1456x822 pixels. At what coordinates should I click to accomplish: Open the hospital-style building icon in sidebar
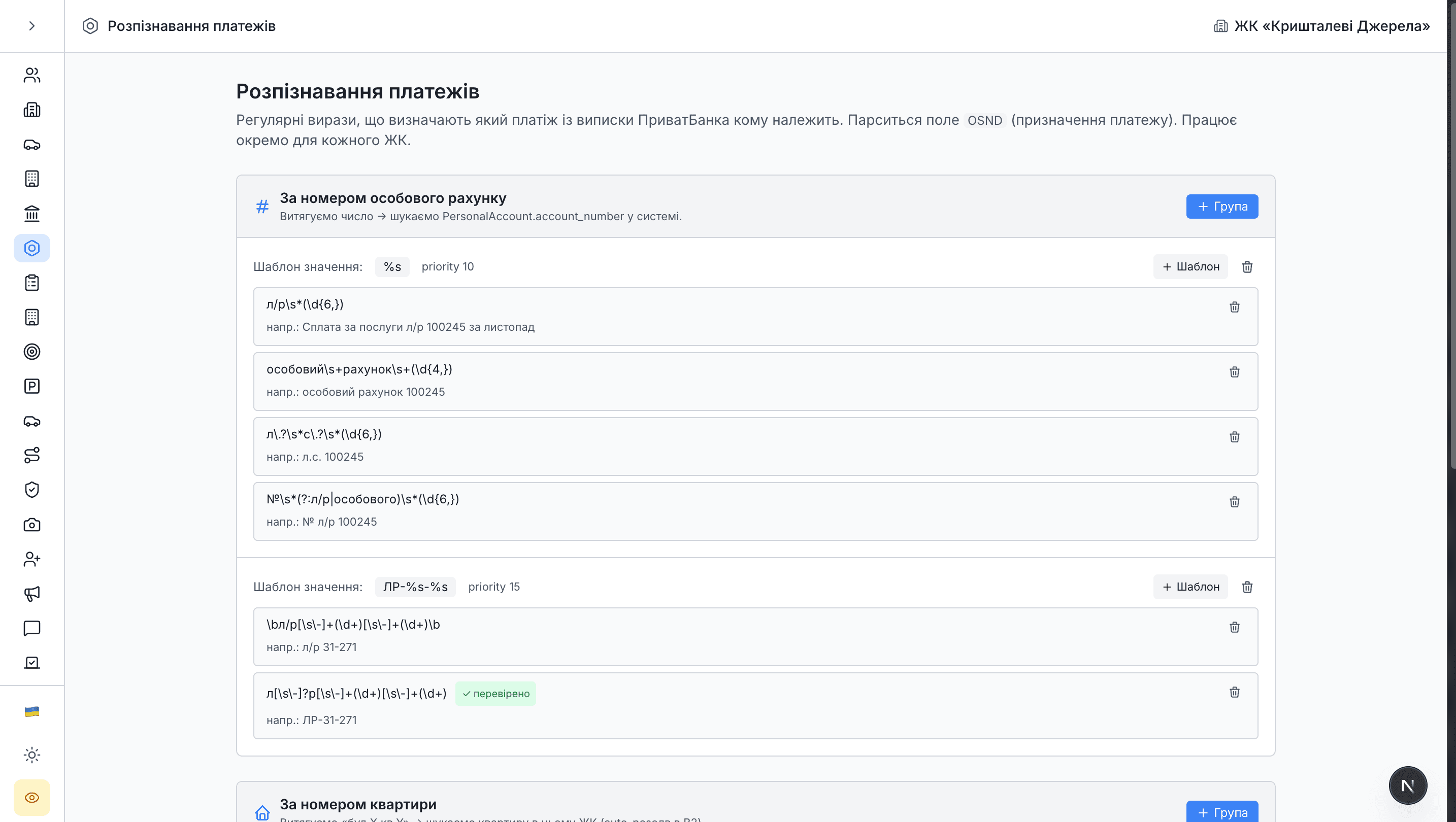click(x=31, y=110)
